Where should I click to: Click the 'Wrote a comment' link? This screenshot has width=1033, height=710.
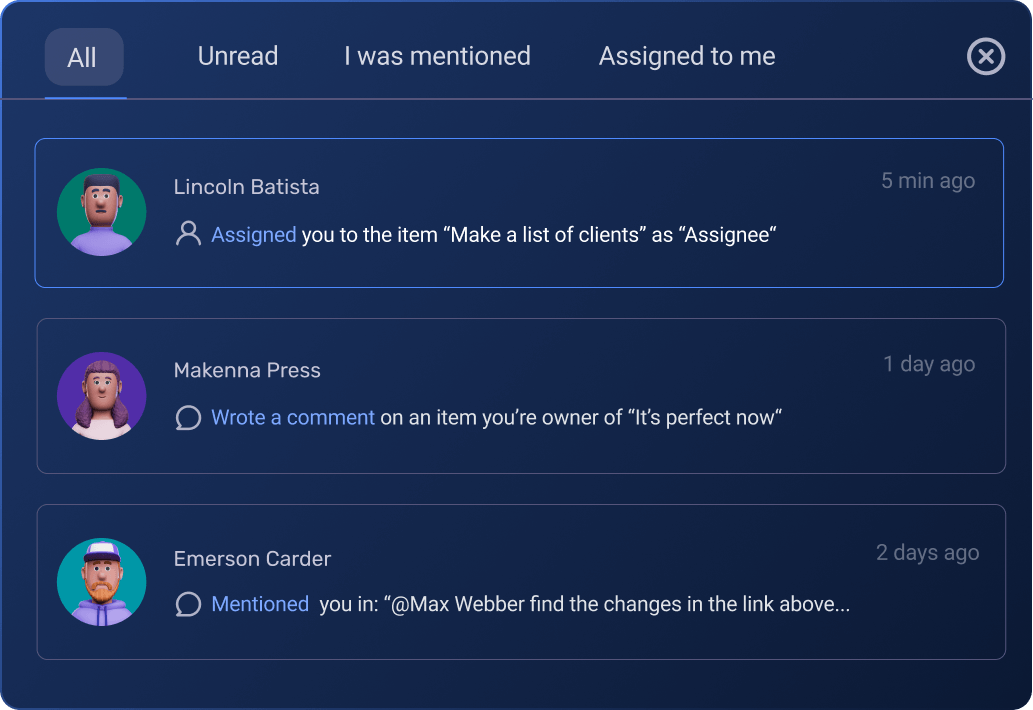click(293, 418)
